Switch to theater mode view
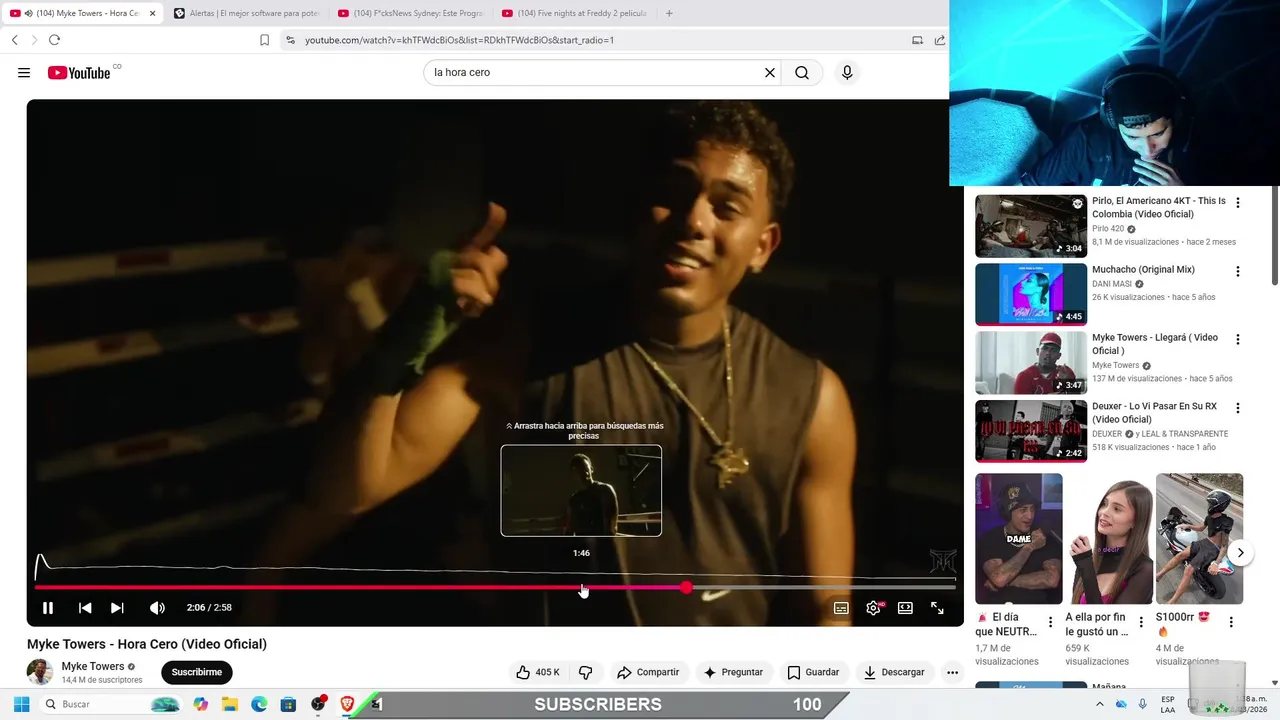1280x720 pixels. [905, 608]
